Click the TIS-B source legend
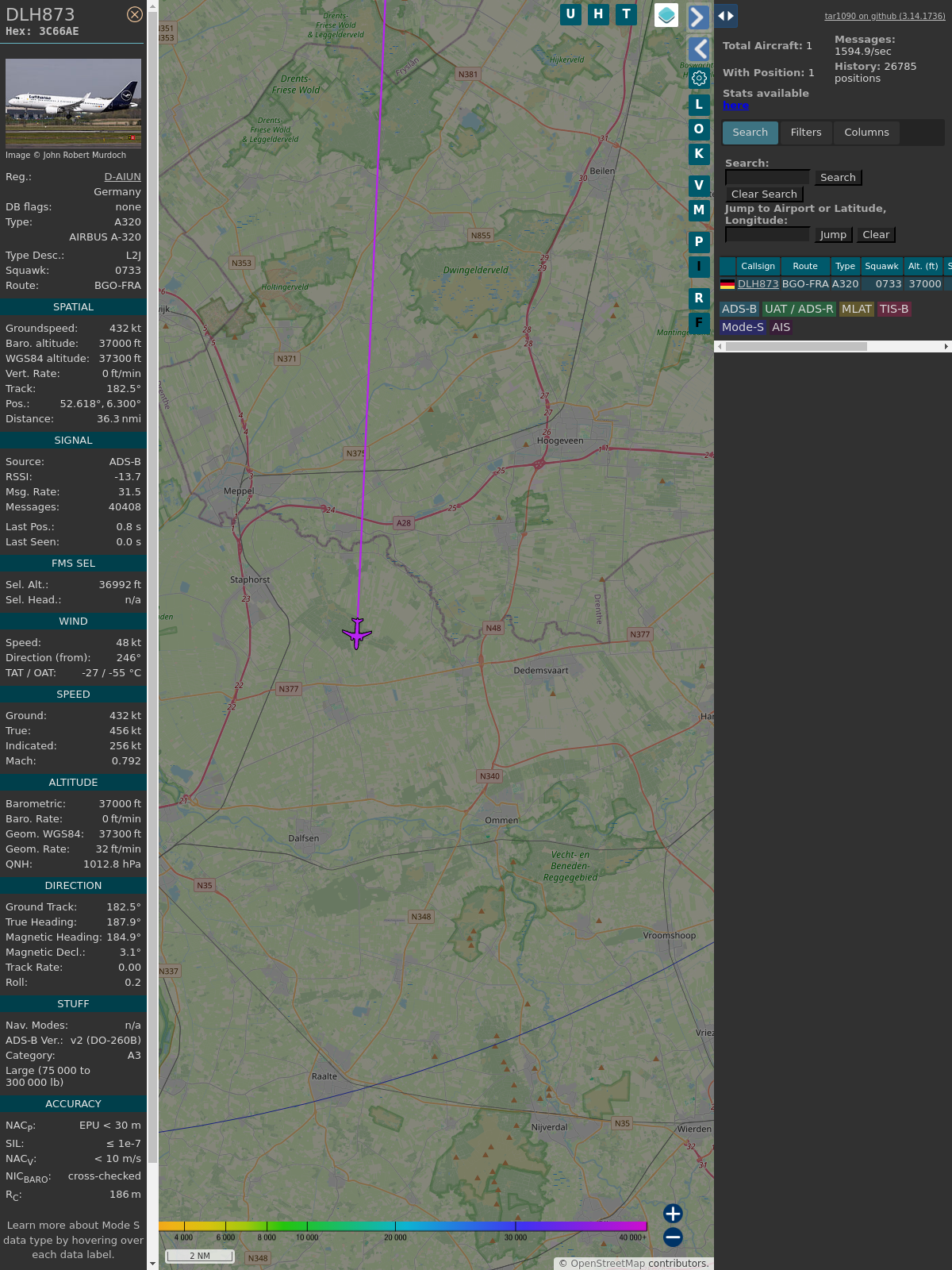Viewport: 952px width, 1270px height. click(x=894, y=310)
